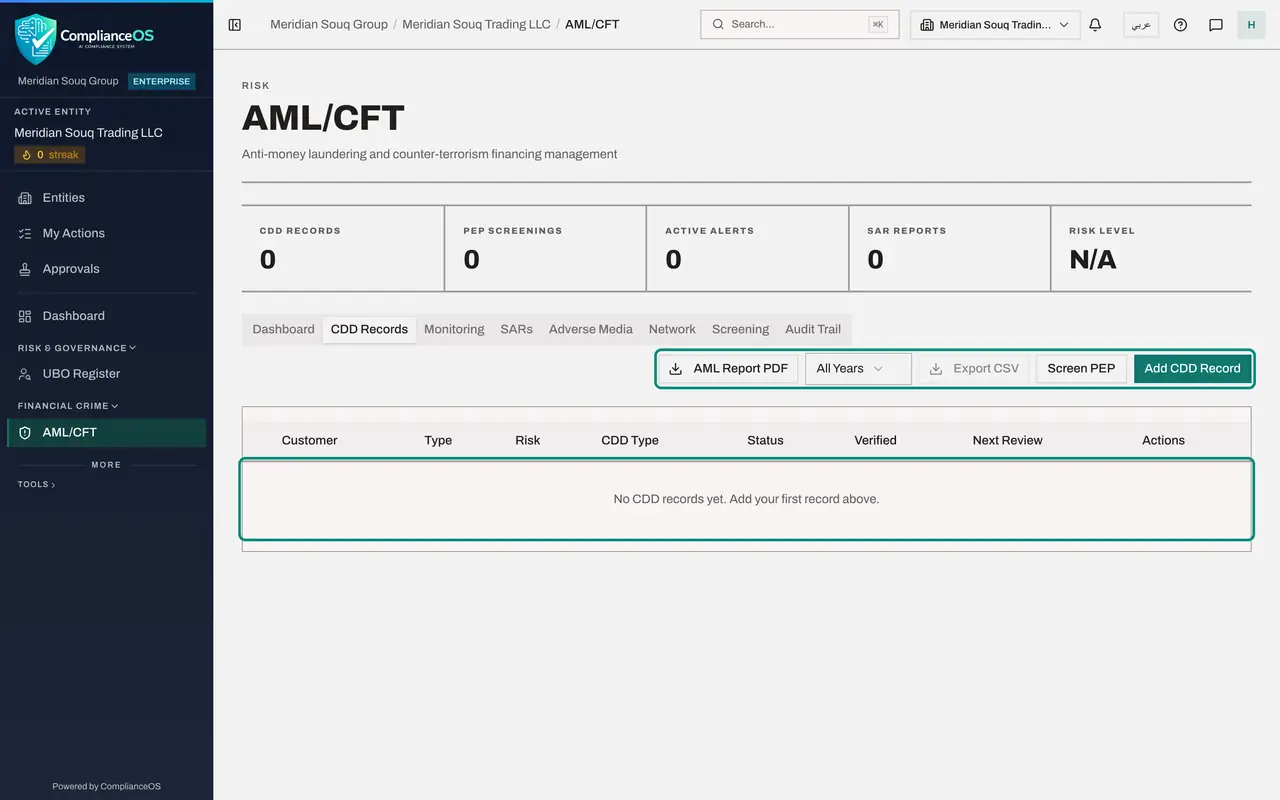Click the Next Review column header

click(x=1007, y=440)
